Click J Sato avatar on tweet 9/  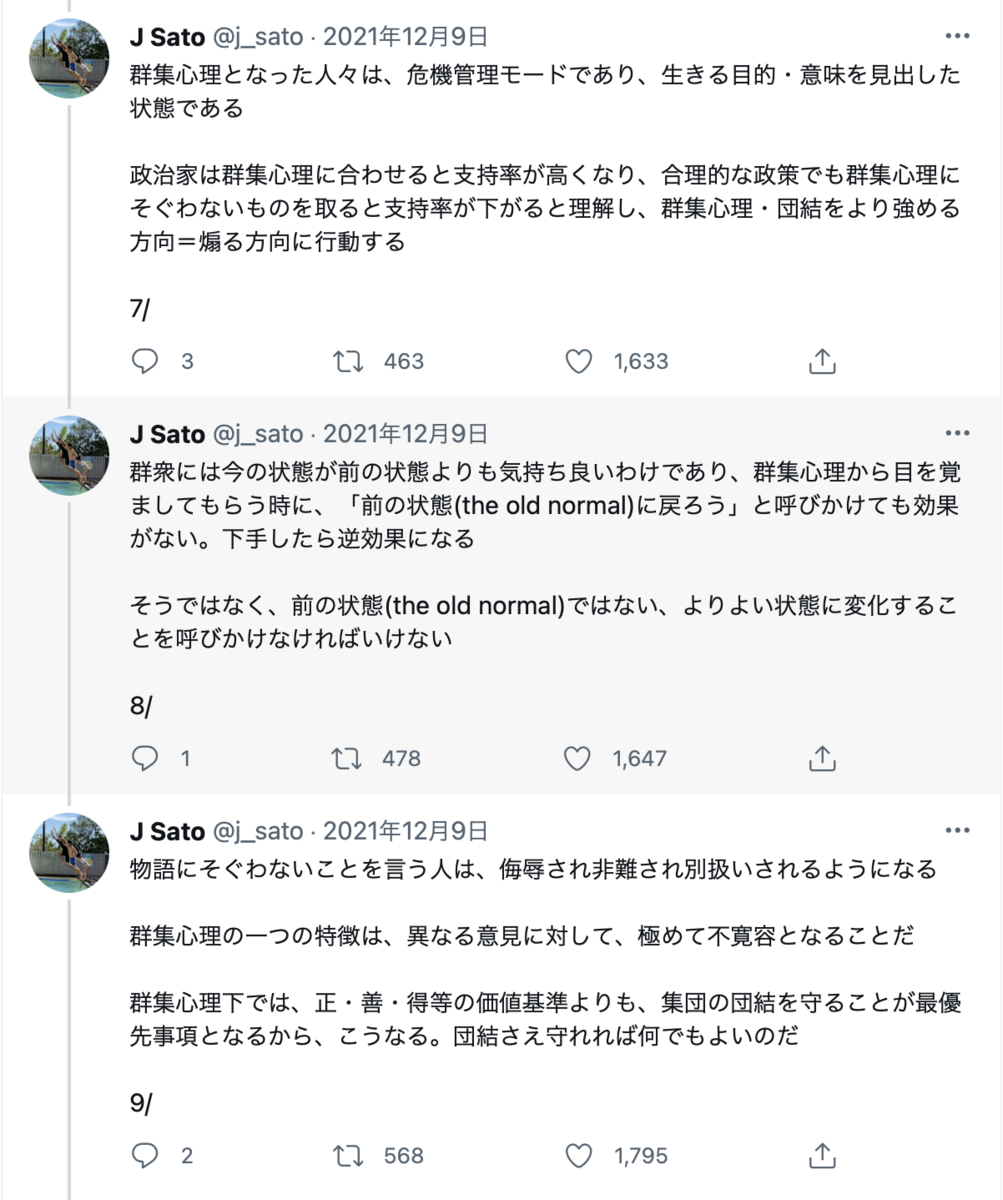[x=70, y=852]
